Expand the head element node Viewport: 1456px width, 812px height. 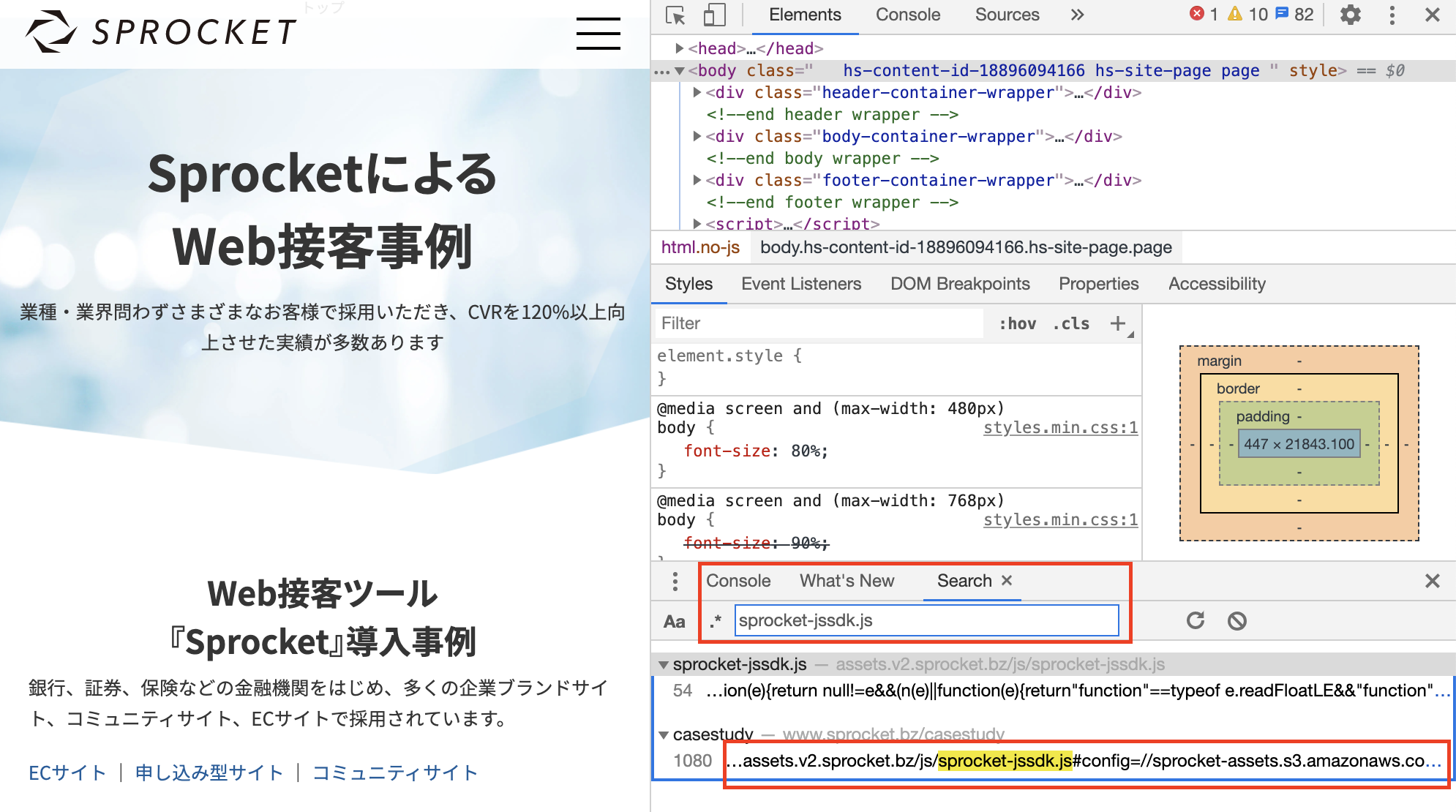pos(680,48)
